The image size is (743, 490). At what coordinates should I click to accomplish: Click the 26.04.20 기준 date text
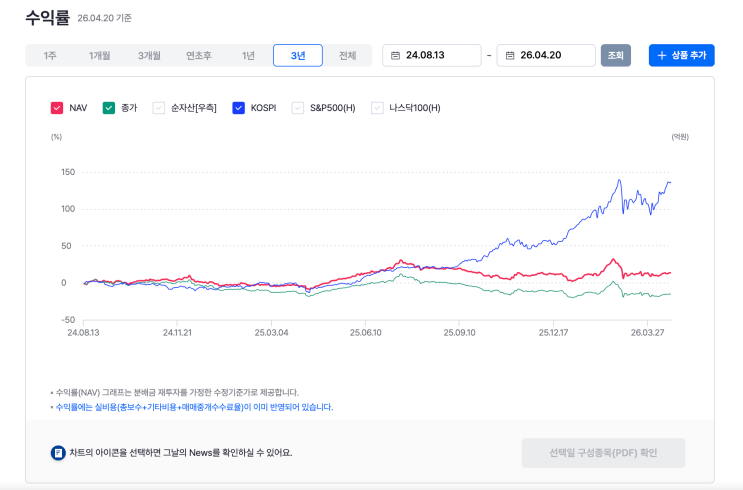[x=105, y=18]
